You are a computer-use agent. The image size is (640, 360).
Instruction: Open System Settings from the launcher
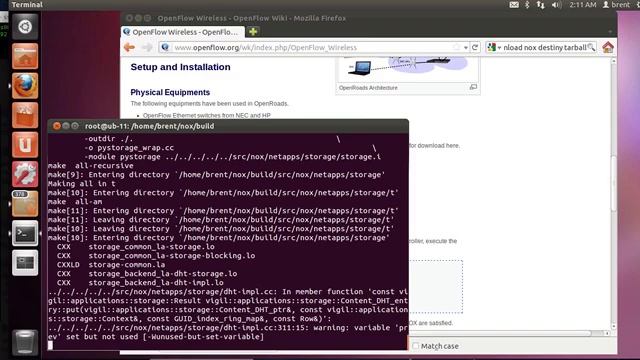click(25, 174)
